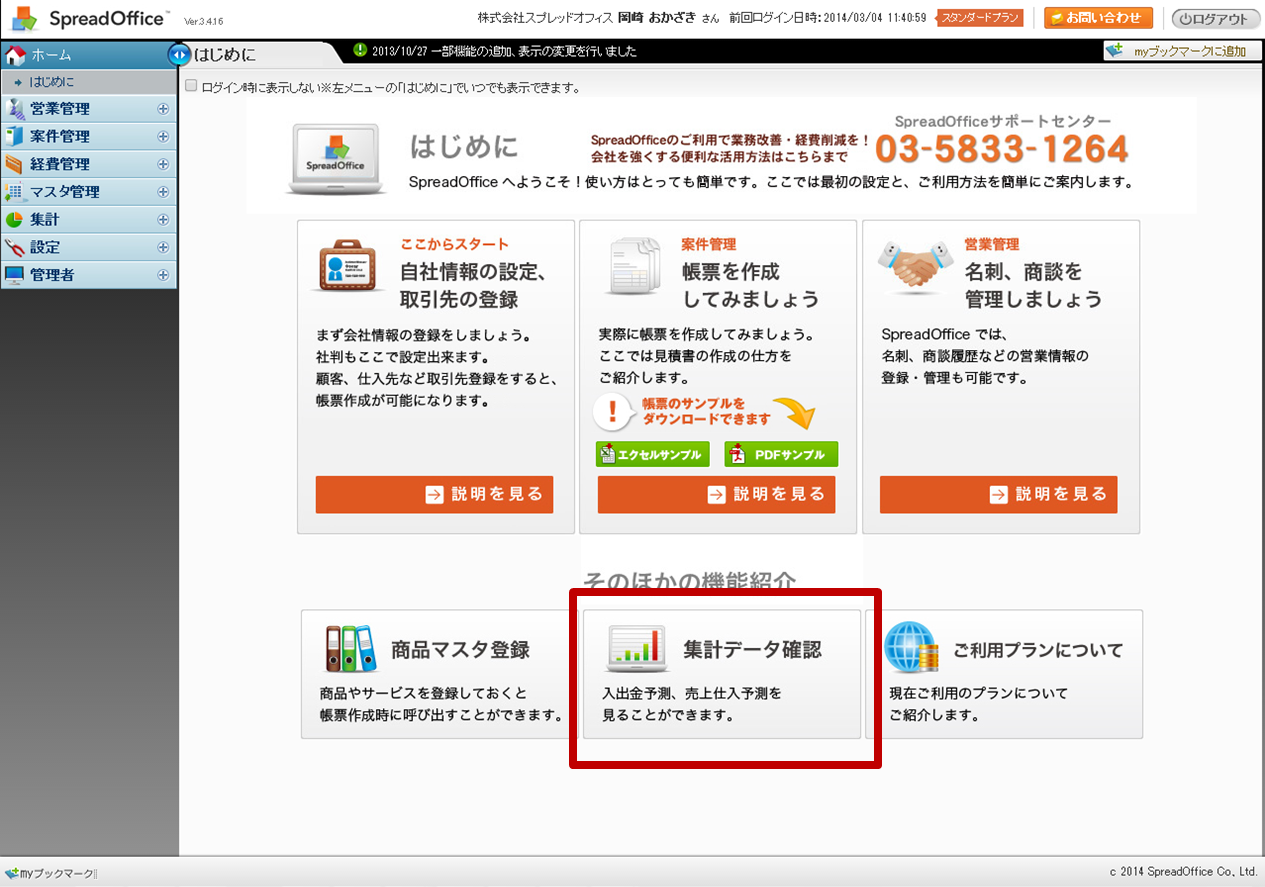Click the お問い合わせ button
Viewport: 1265px width, 887px height.
click(1098, 18)
